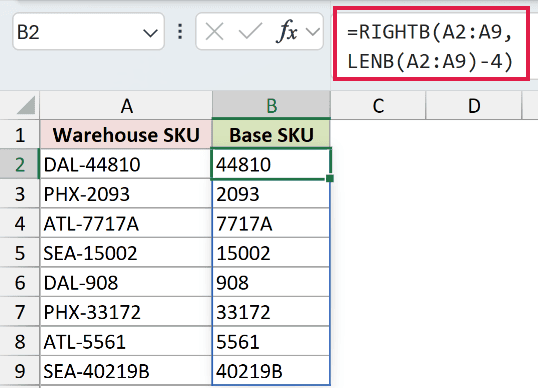Select cell containing SEA-15002
The image size is (538, 388).
point(126,253)
